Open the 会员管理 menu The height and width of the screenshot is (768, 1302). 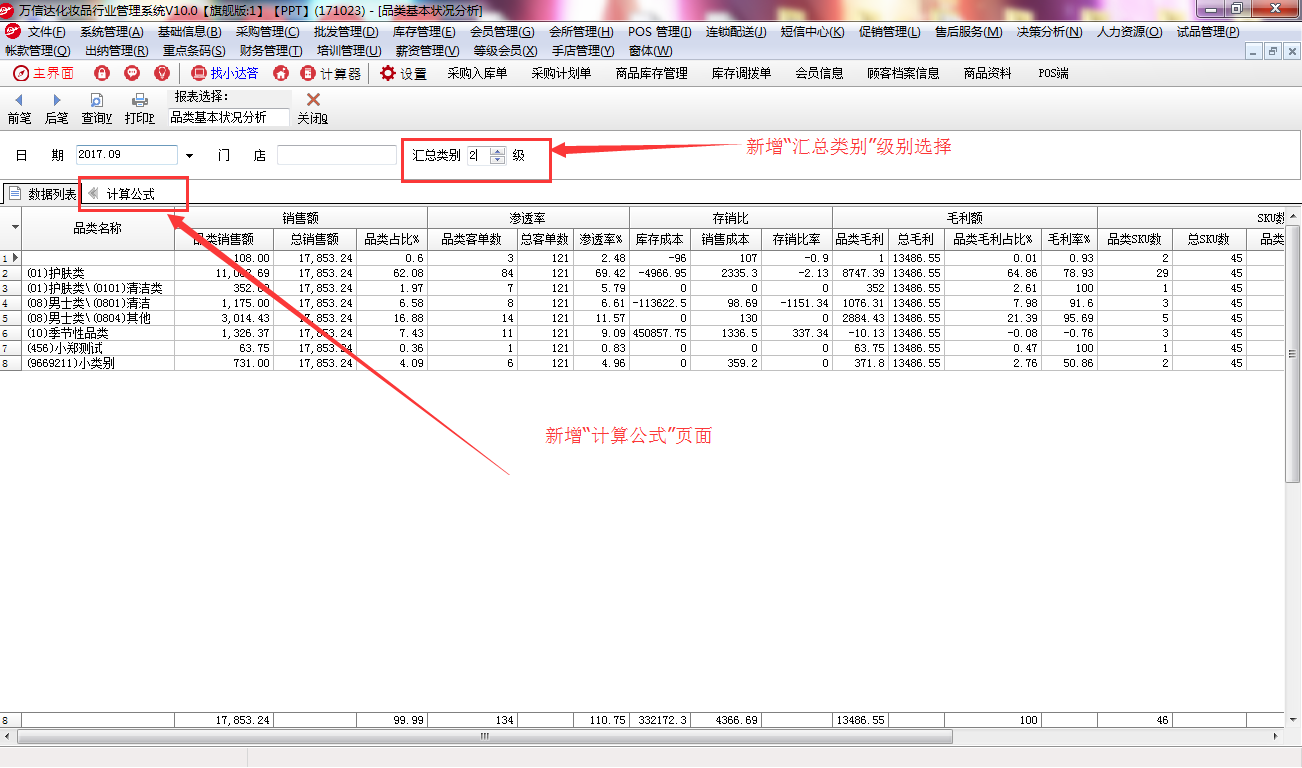502,32
